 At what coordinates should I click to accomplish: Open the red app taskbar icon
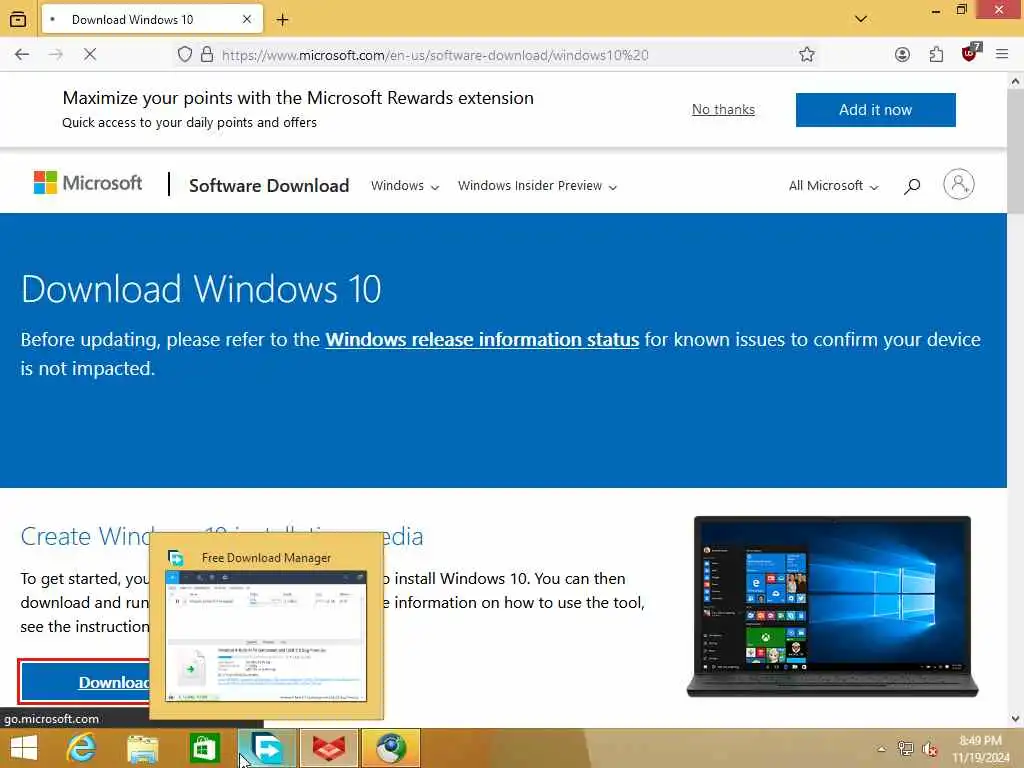[x=328, y=748]
